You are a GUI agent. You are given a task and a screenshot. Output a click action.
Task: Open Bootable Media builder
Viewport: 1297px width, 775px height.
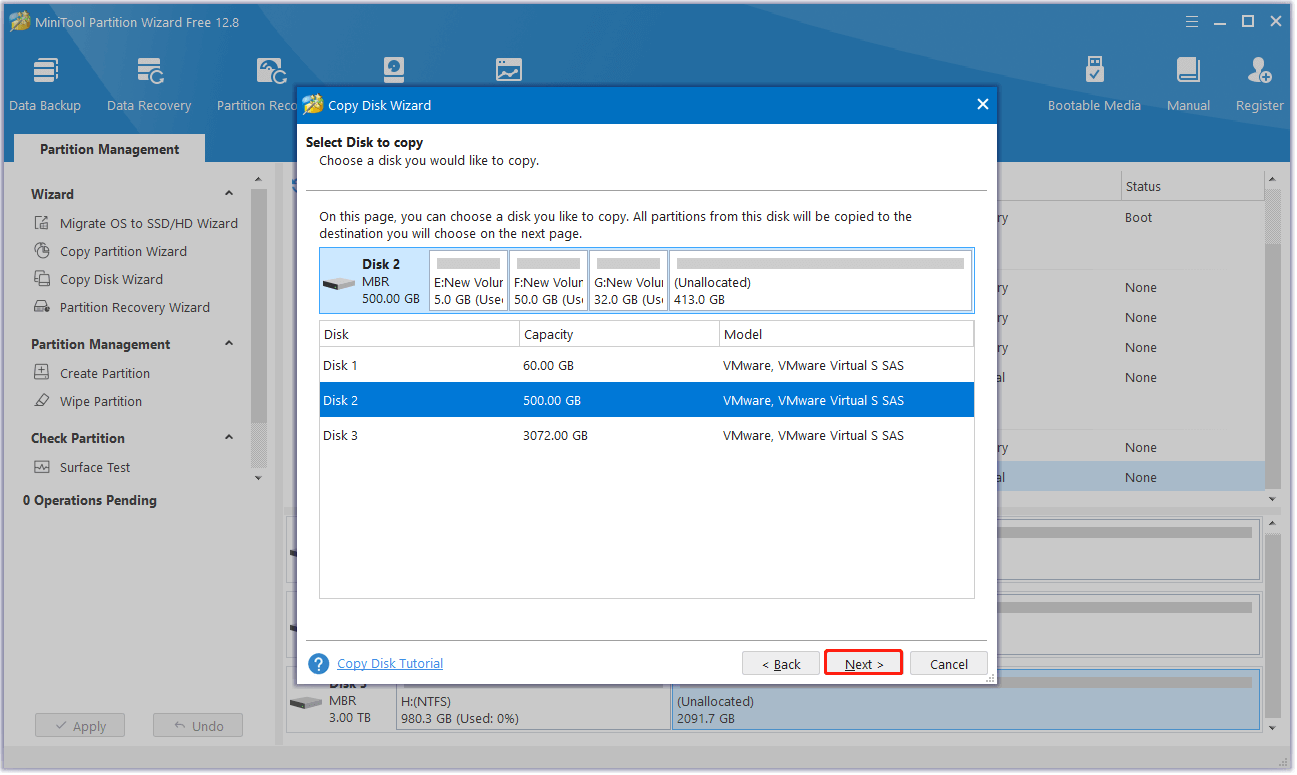pos(1094,85)
